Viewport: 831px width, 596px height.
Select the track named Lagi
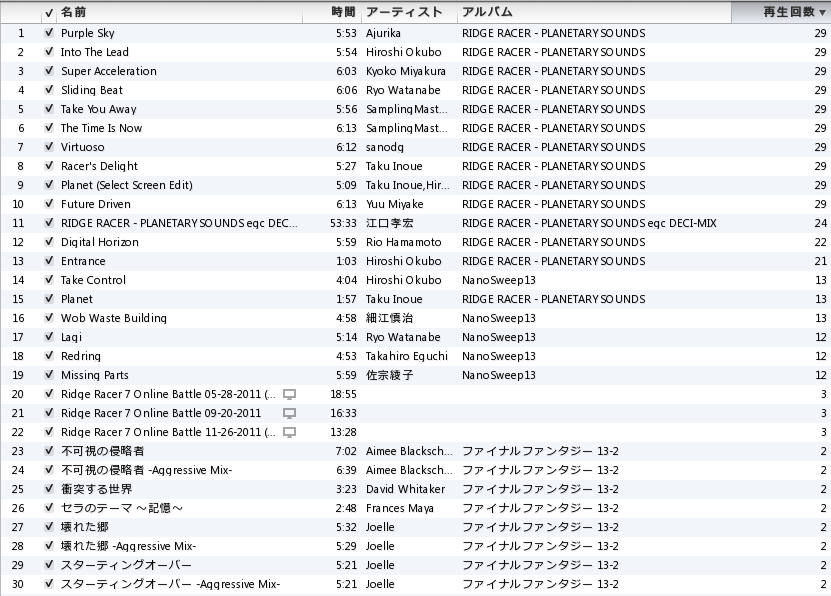click(71, 337)
